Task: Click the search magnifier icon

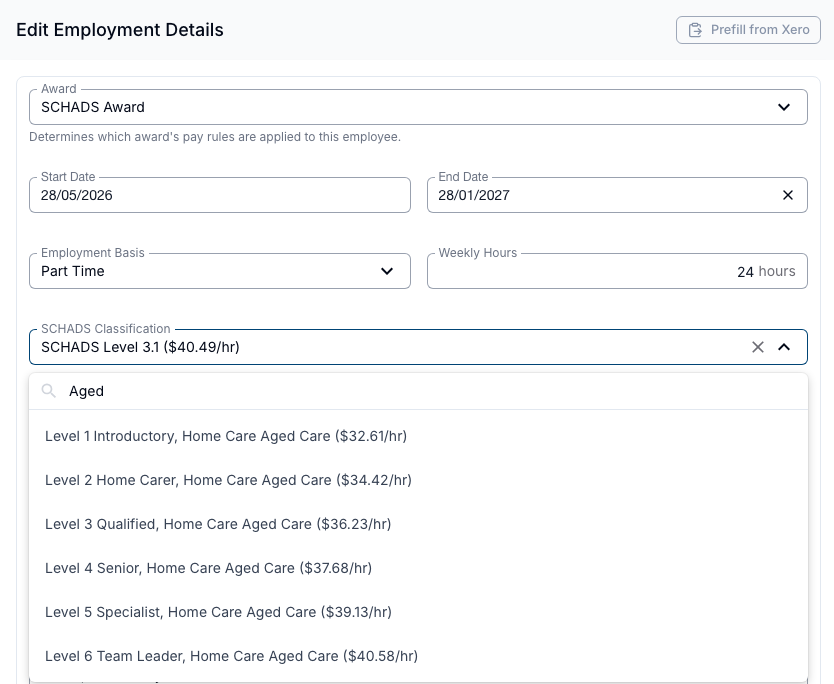Action: pyautogui.click(x=49, y=391)
